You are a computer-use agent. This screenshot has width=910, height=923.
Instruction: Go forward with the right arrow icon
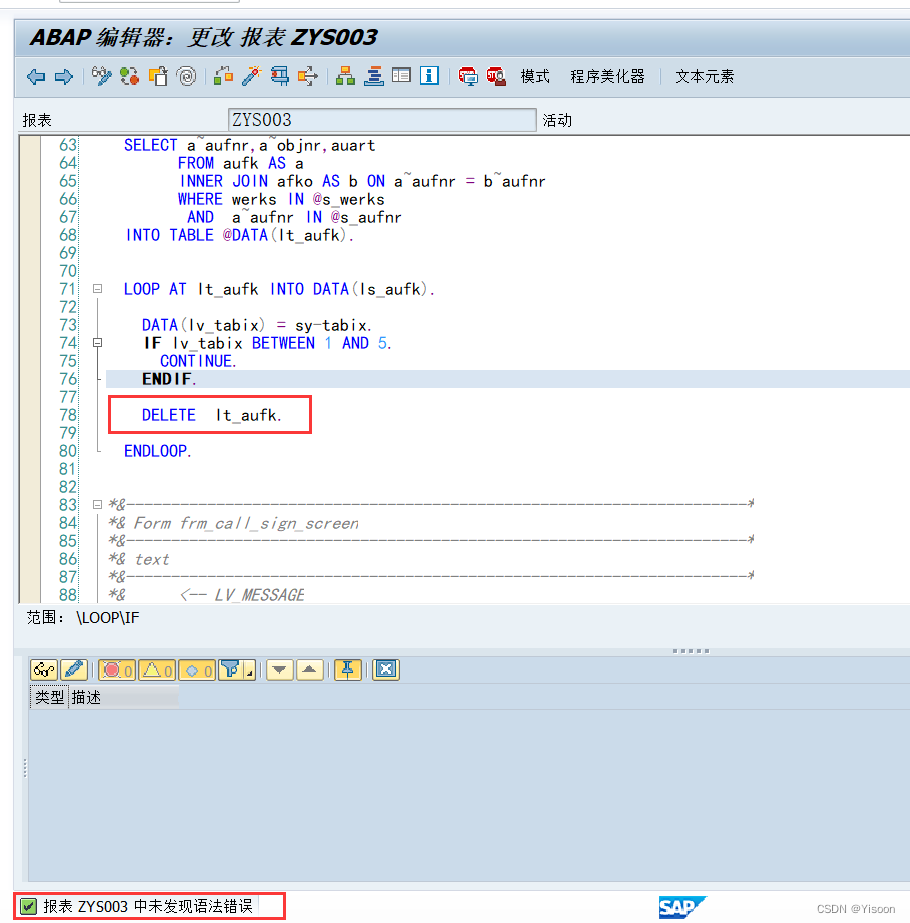[x=64, y=77]
